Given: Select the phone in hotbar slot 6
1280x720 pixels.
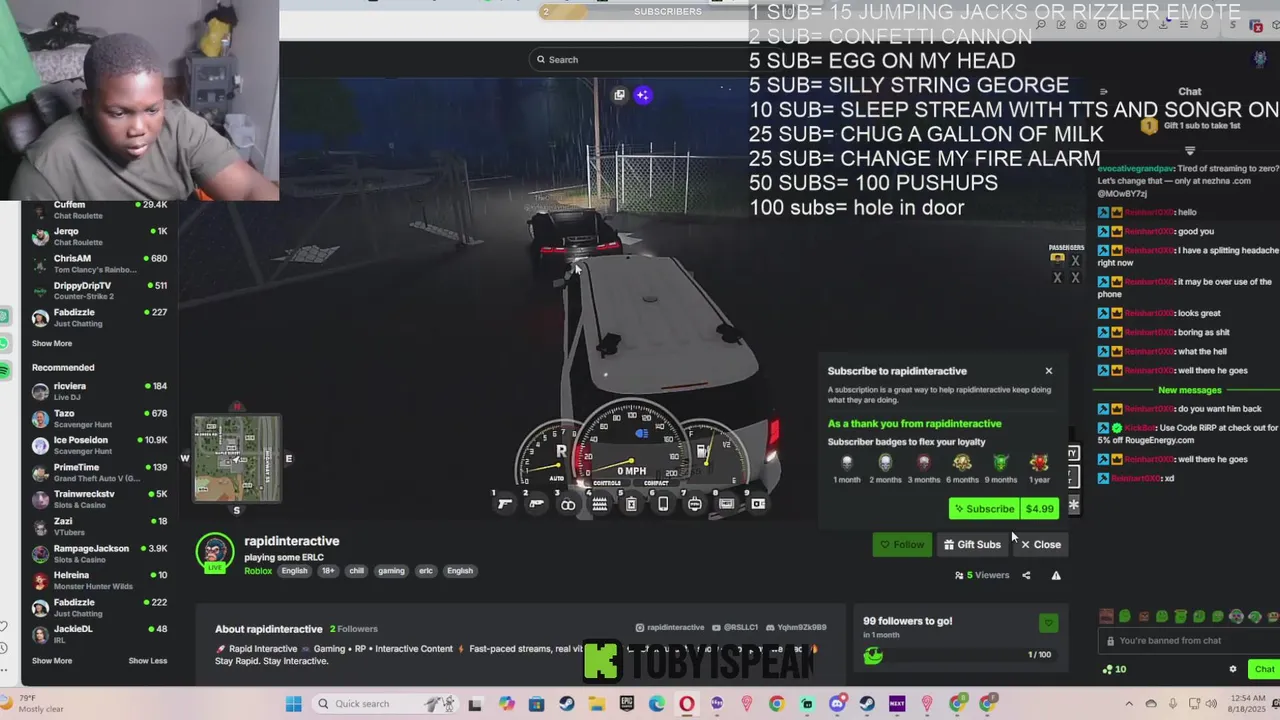Looking at the screenshot, I should (x=663, y=504).
